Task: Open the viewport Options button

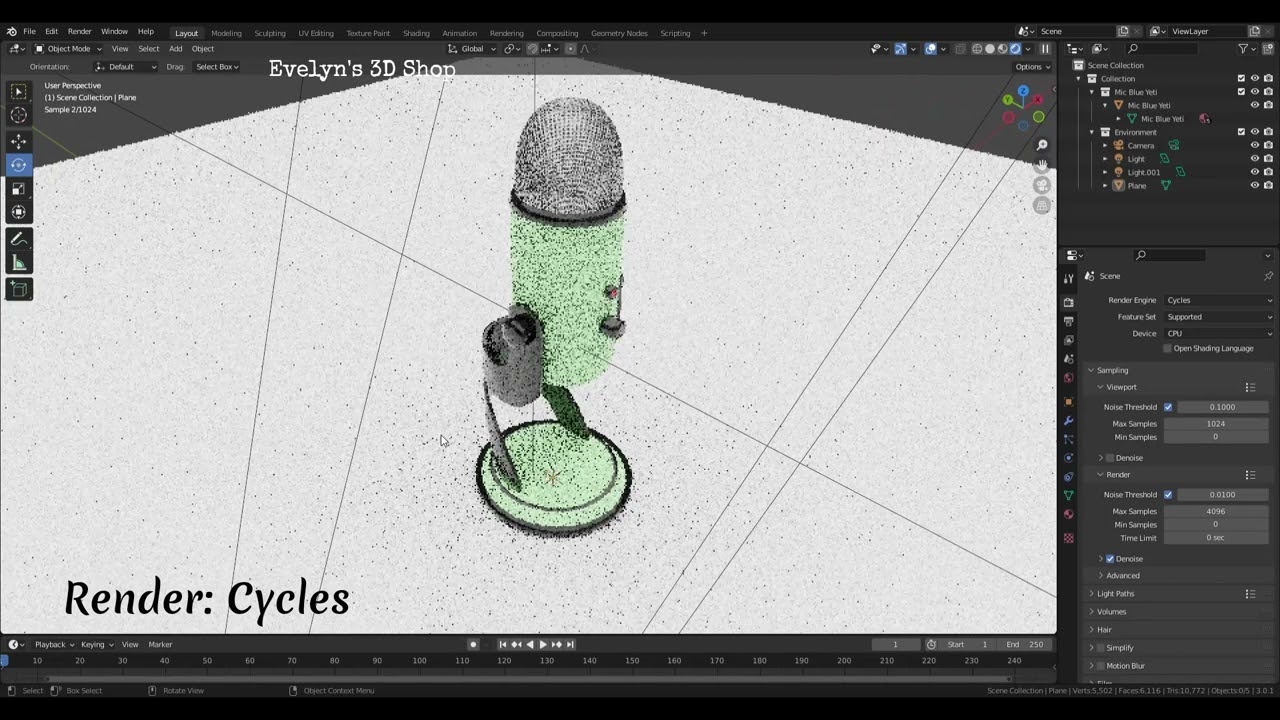Action: (1031, 67)
